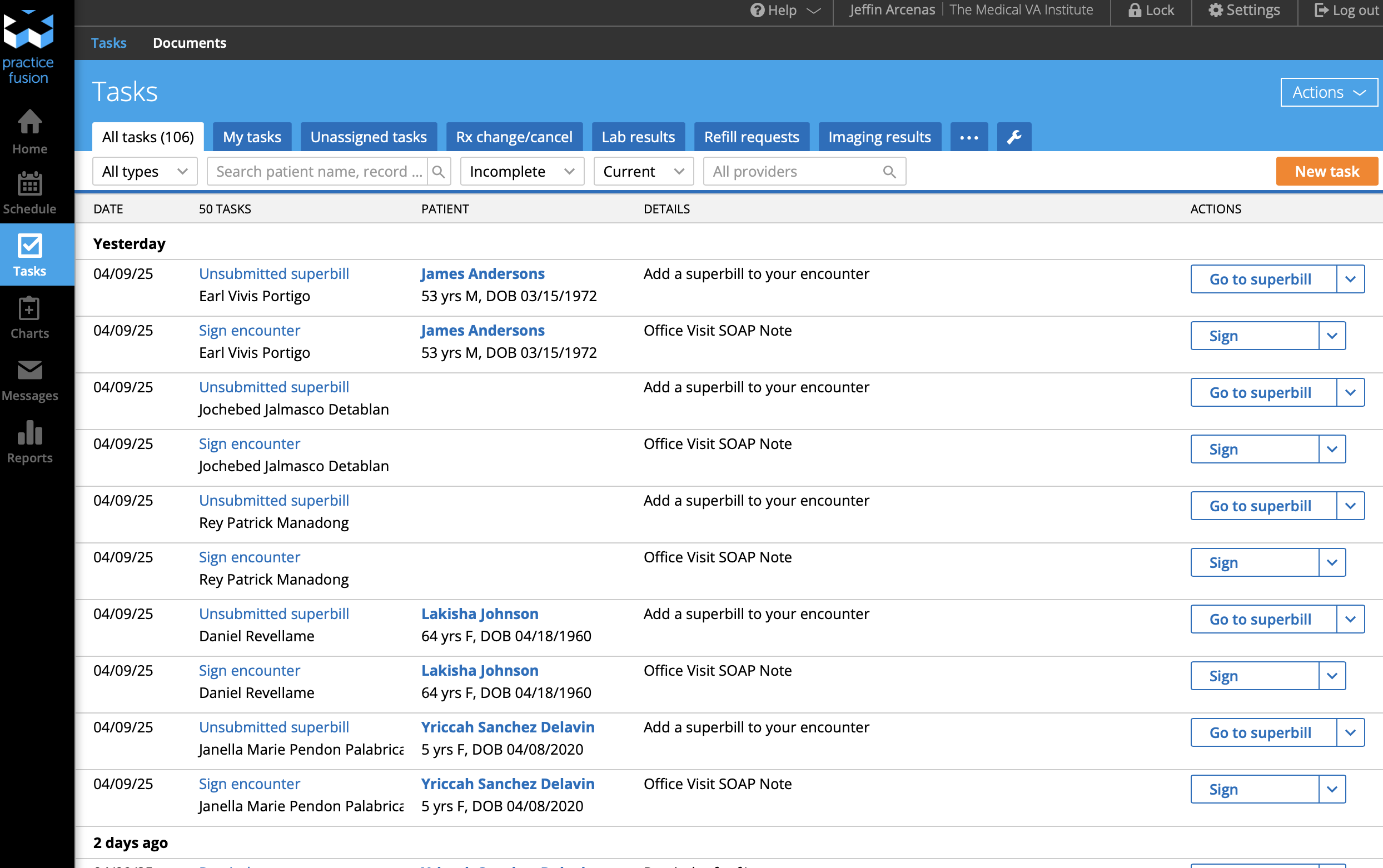Click the Practice Fusion logo
Image resolution: width=1383 pixels, height=868 pixels.
click(29, 46)
